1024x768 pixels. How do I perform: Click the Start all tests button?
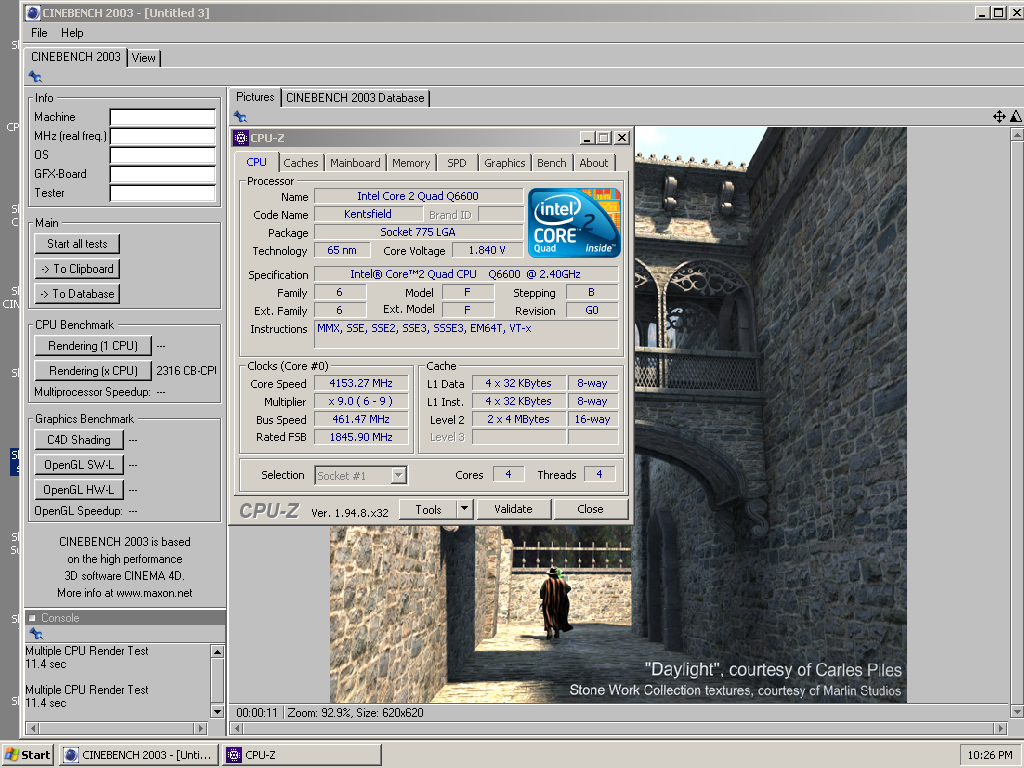pos(77,244)
